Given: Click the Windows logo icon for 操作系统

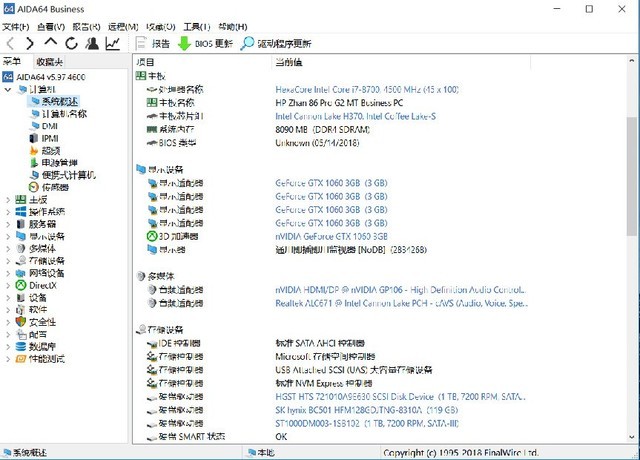Looking at the screenshot, I should click(x=21, y=212).
